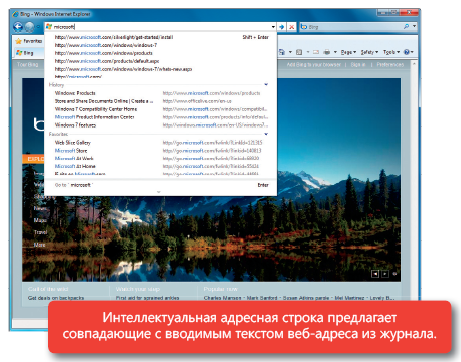The height and width of the screenshot is (362, 461).
Task: Click 'Charles Manson' popular now link
Action: pos(222,298)
